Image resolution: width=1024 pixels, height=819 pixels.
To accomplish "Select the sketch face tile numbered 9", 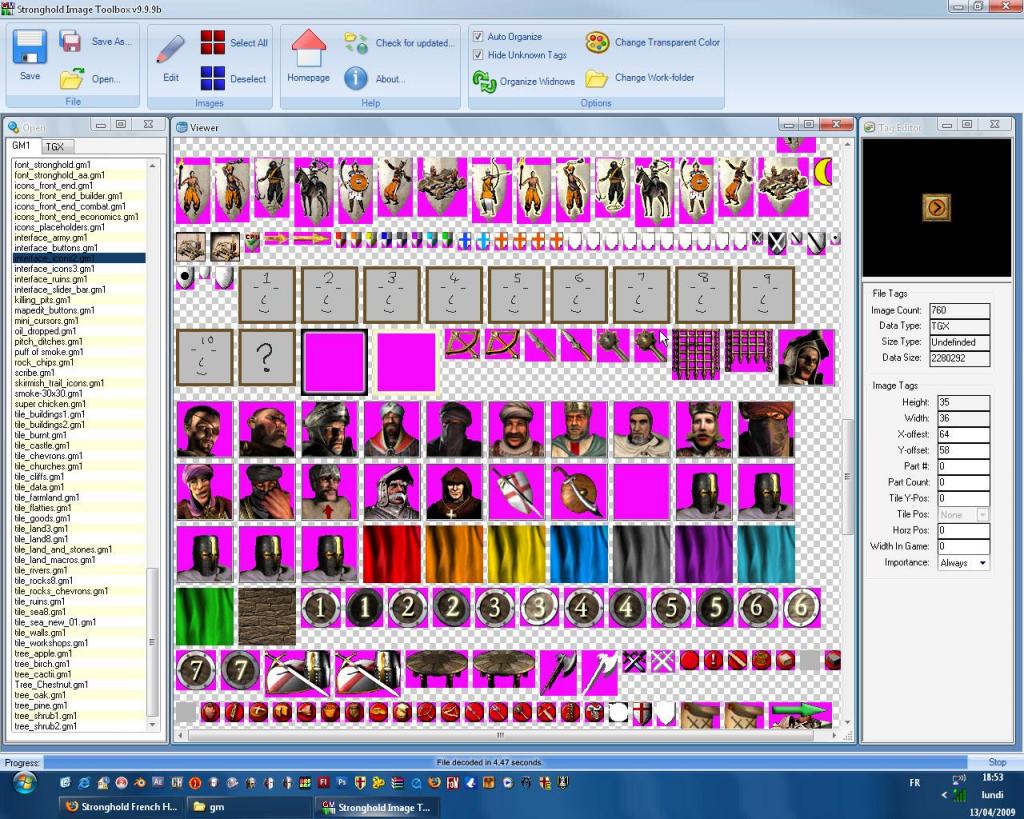I will click(x=766, y=295).
